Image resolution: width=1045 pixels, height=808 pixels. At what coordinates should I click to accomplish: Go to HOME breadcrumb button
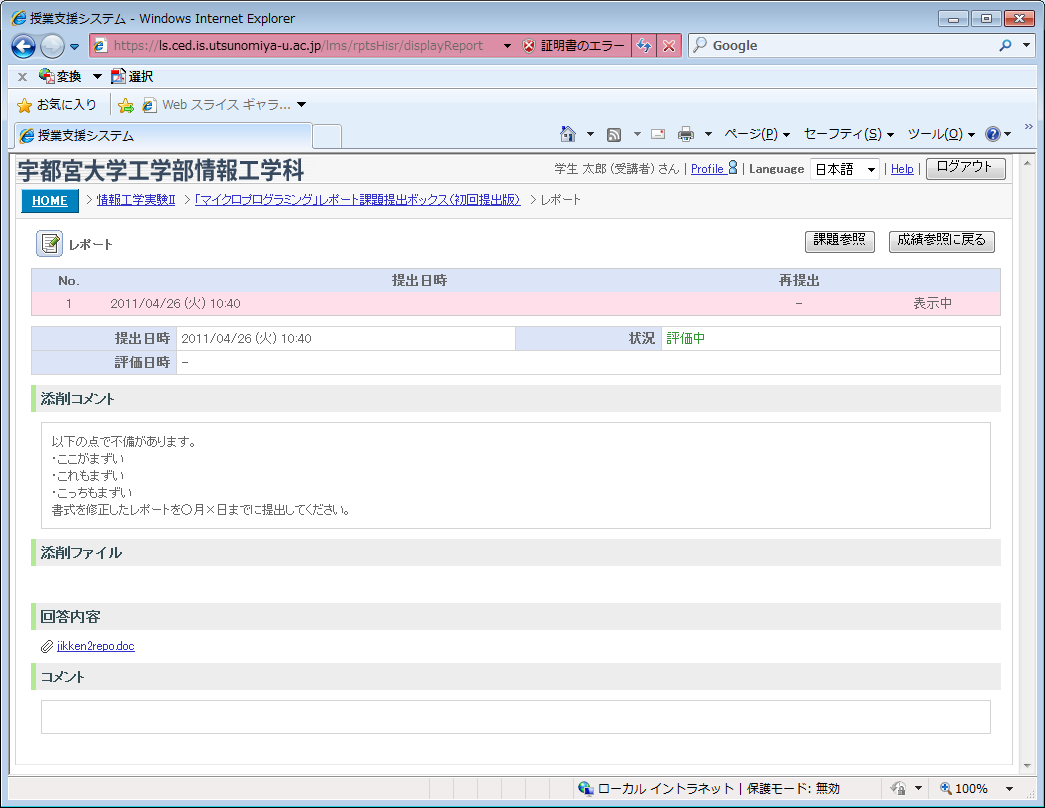[49, 200]
